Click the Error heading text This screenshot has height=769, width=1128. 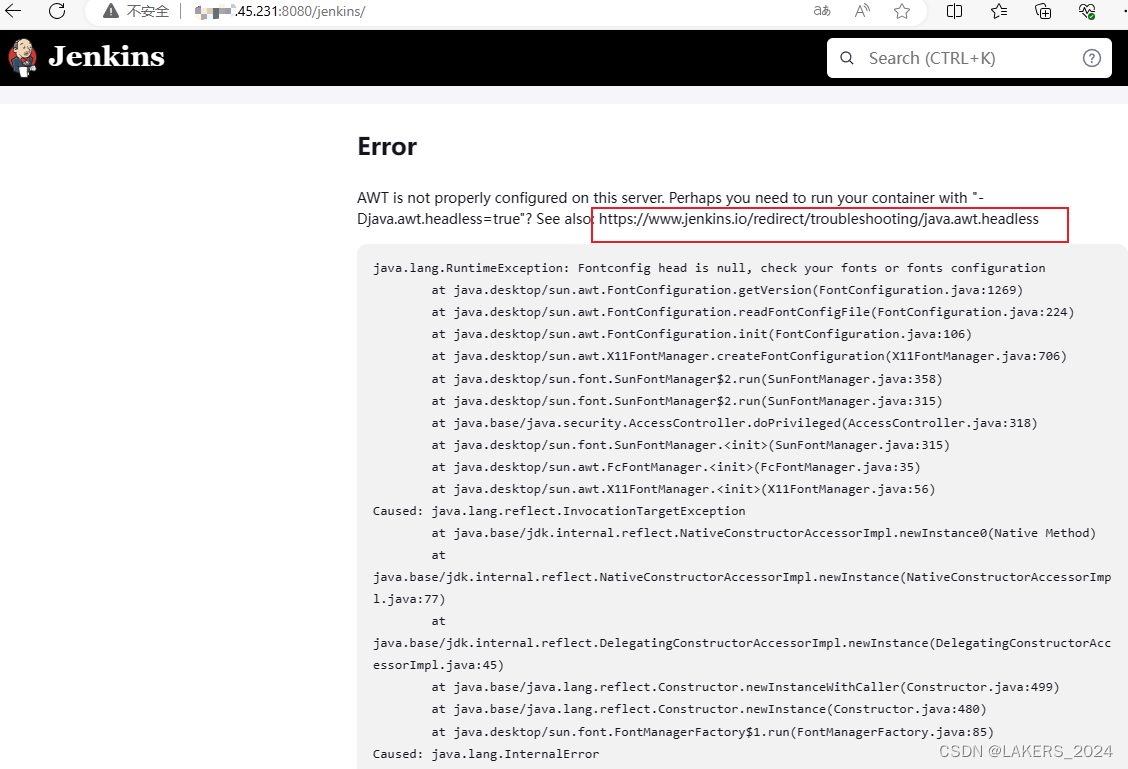click(387, 147)
